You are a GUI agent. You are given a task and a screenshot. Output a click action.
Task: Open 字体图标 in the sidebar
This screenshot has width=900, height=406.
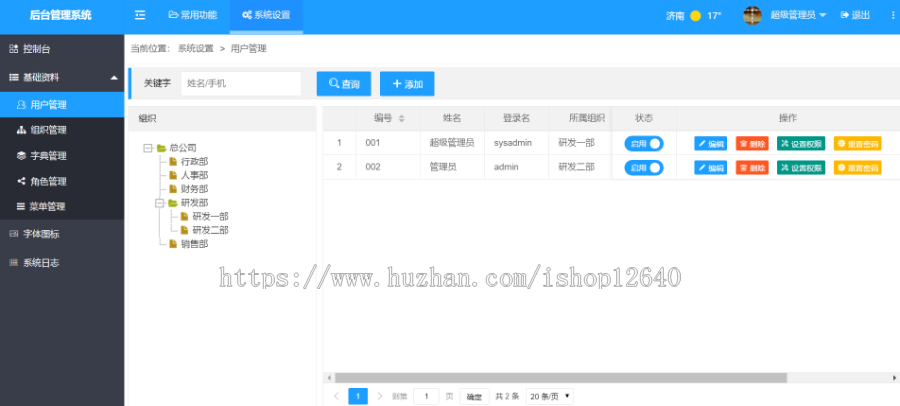click(40, 234)
